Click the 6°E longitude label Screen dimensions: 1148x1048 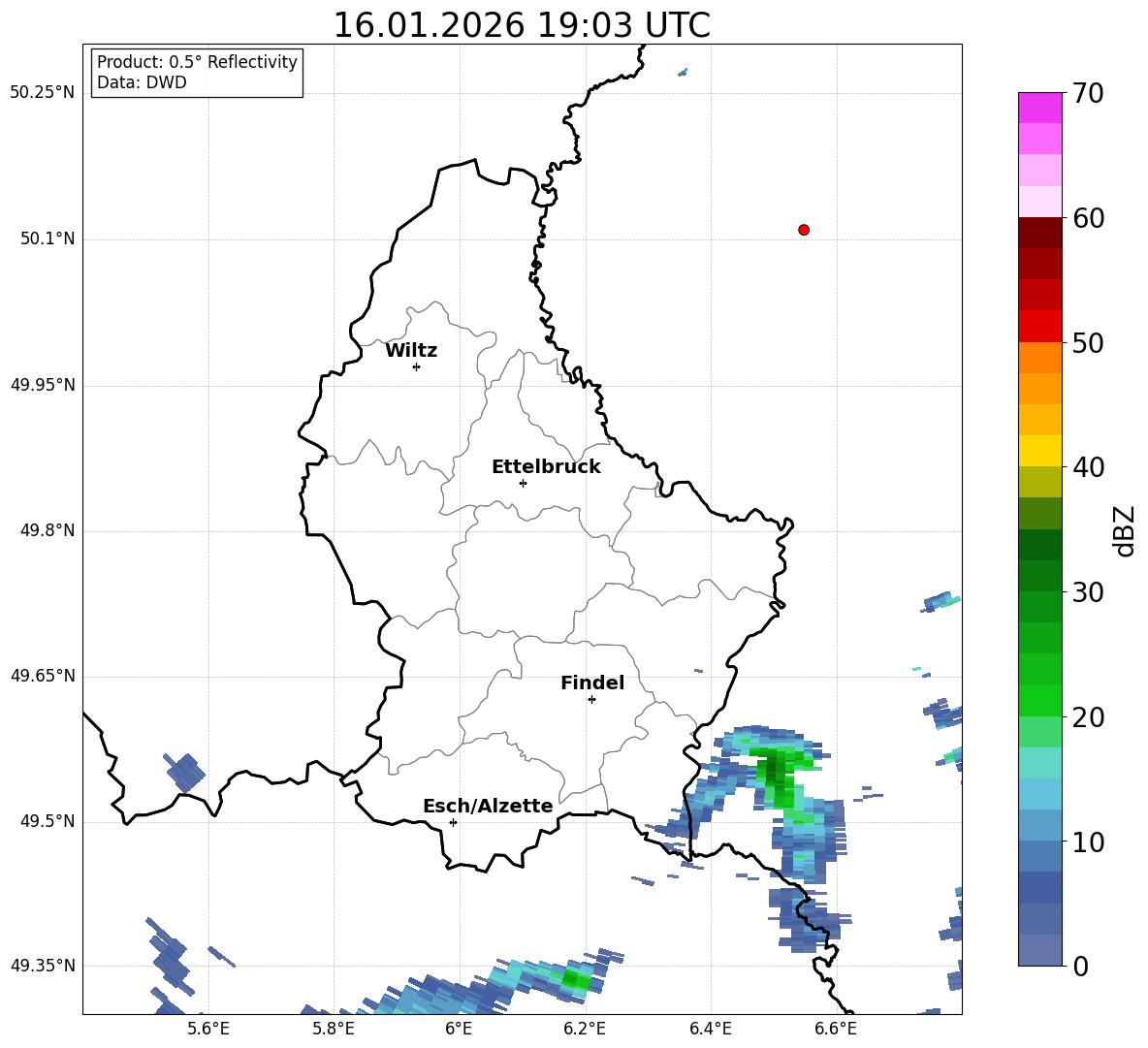click(459, 1029)
